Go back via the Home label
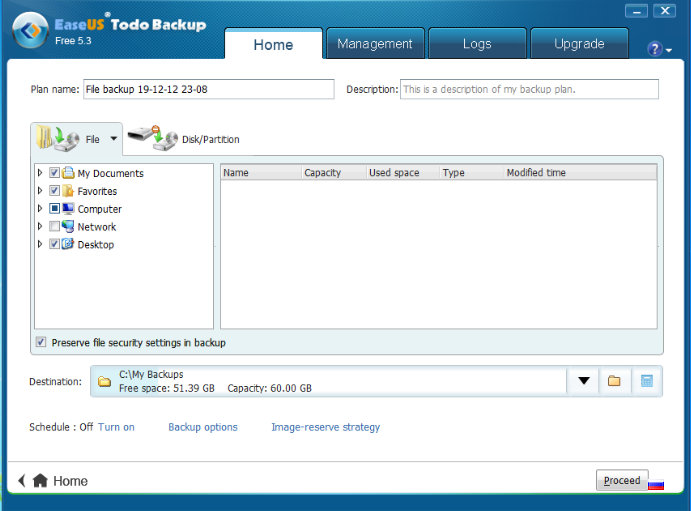Viewport: 691px width, 511px height. click(71, 481)
